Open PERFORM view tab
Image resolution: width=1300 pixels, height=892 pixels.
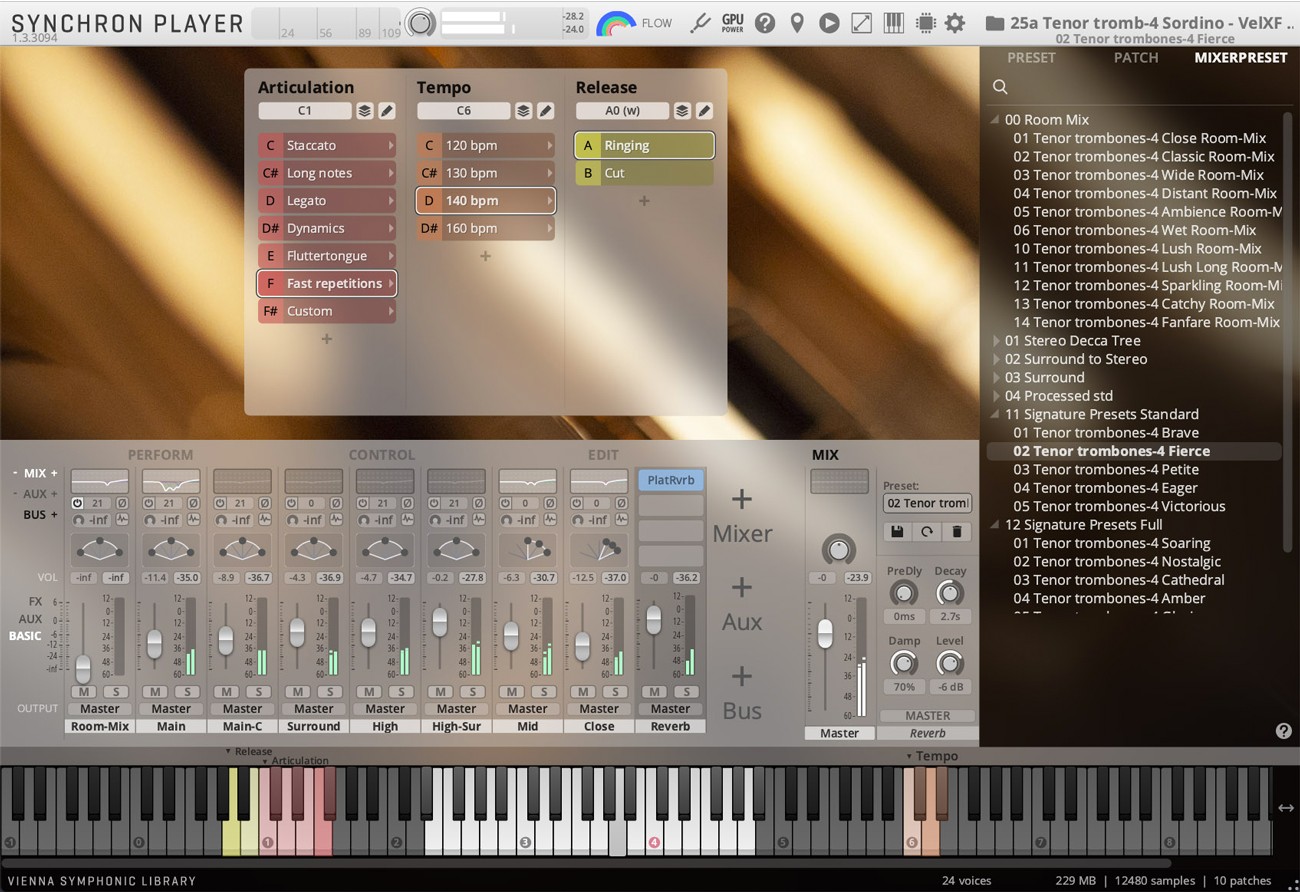click(160, 455)
